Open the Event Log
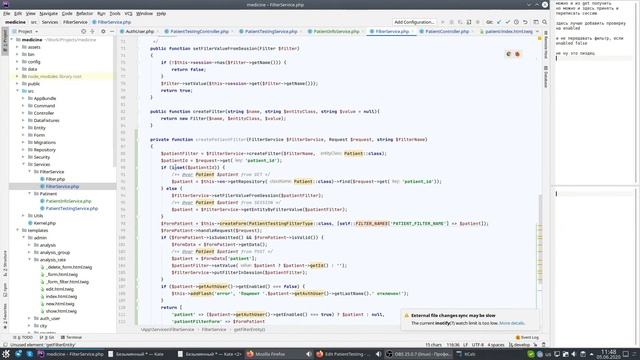 (527, 338)
